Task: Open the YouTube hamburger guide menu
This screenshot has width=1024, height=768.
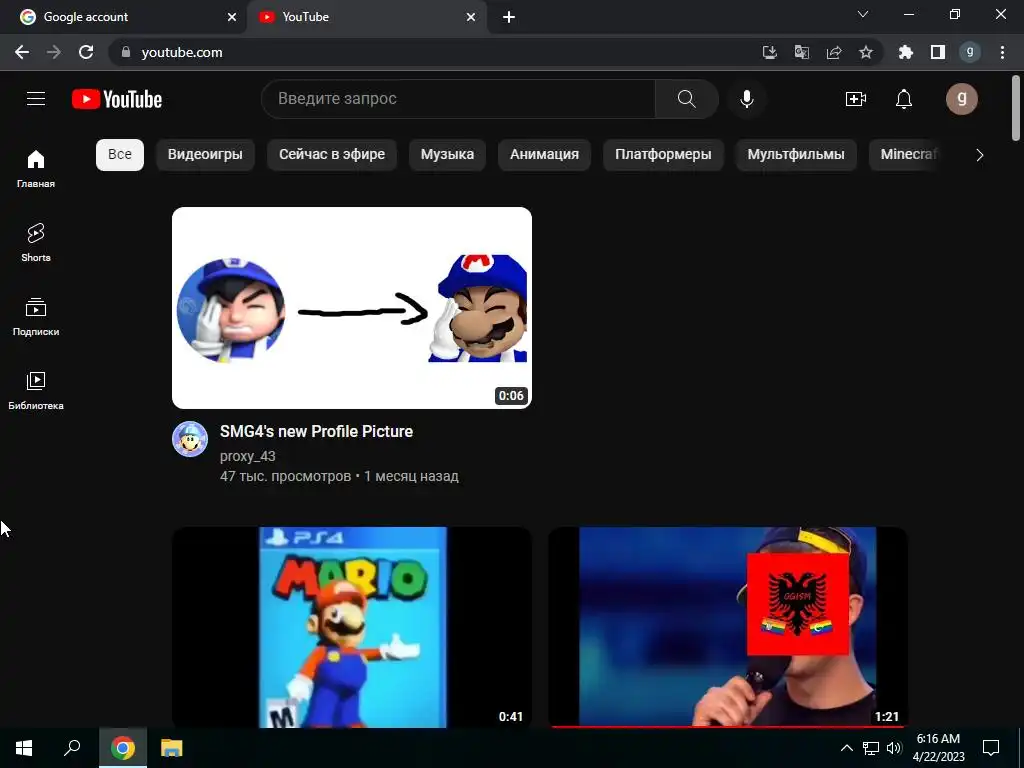Action: click(36, 99)
